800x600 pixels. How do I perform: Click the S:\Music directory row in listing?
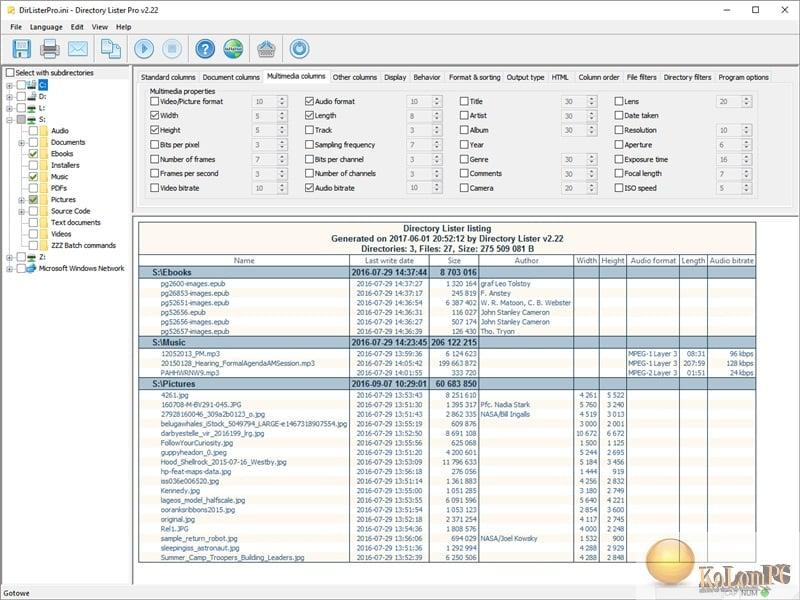447,342
